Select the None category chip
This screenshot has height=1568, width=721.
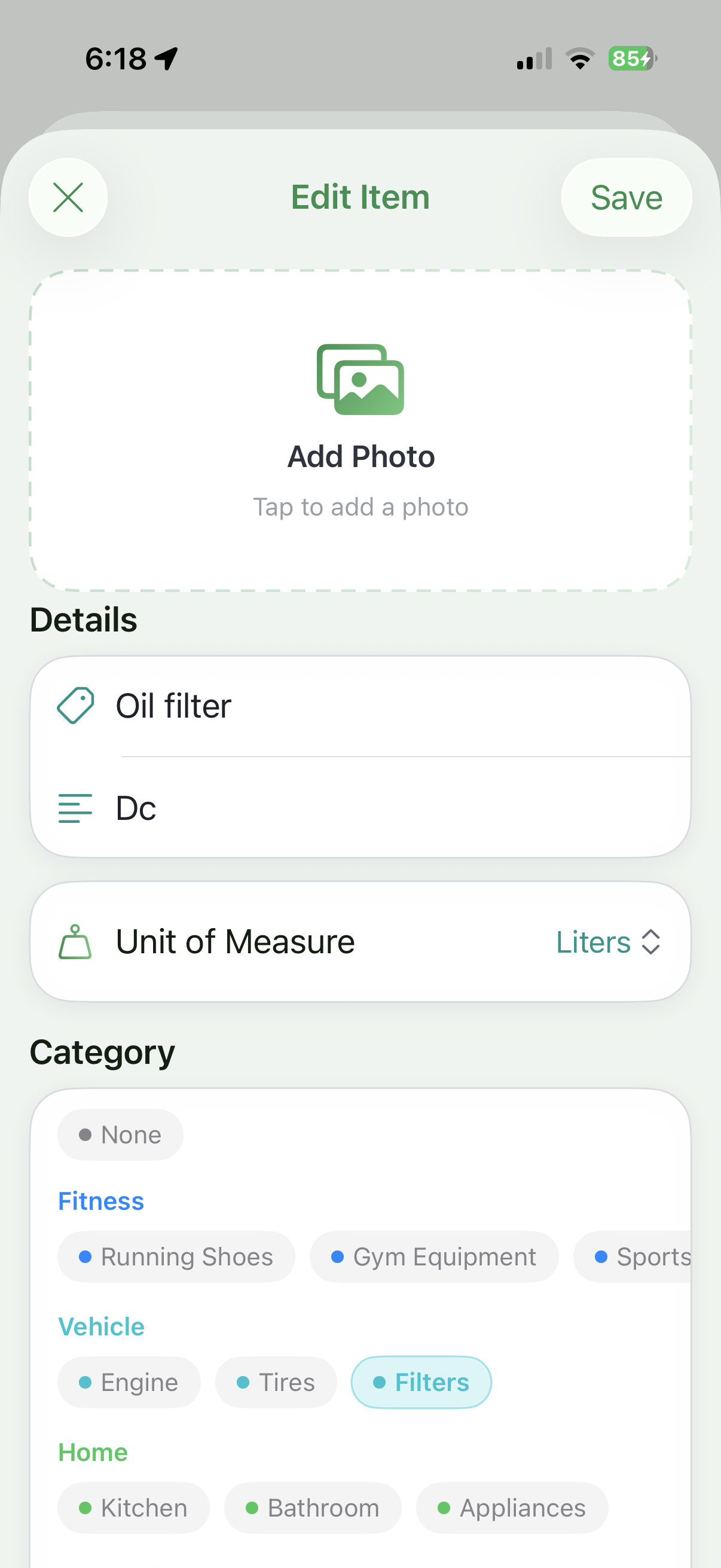click(121, 1134)
